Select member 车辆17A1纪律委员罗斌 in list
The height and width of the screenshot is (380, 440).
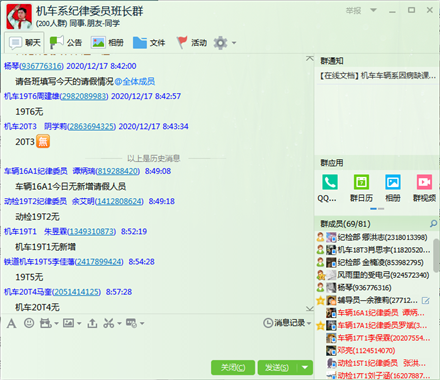pyautogui.click(x=377, y=325)
